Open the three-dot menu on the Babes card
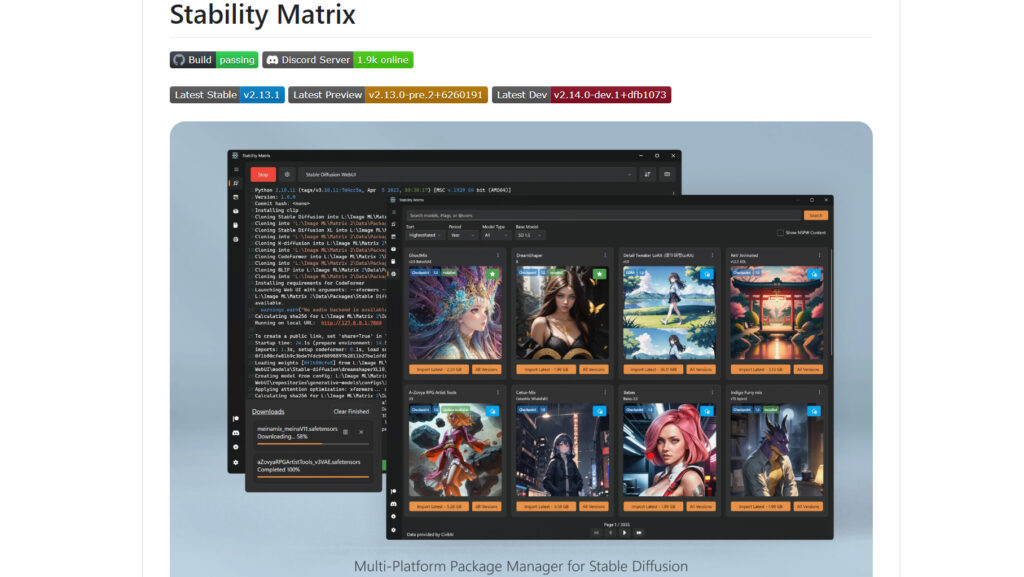The height and width of the screenshot is (577, 1024). (x=712, y=391)
